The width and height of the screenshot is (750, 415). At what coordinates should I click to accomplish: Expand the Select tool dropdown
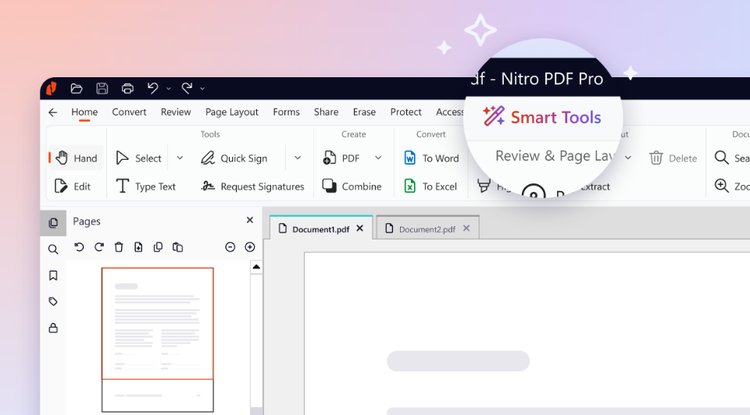tap(180, 158)
